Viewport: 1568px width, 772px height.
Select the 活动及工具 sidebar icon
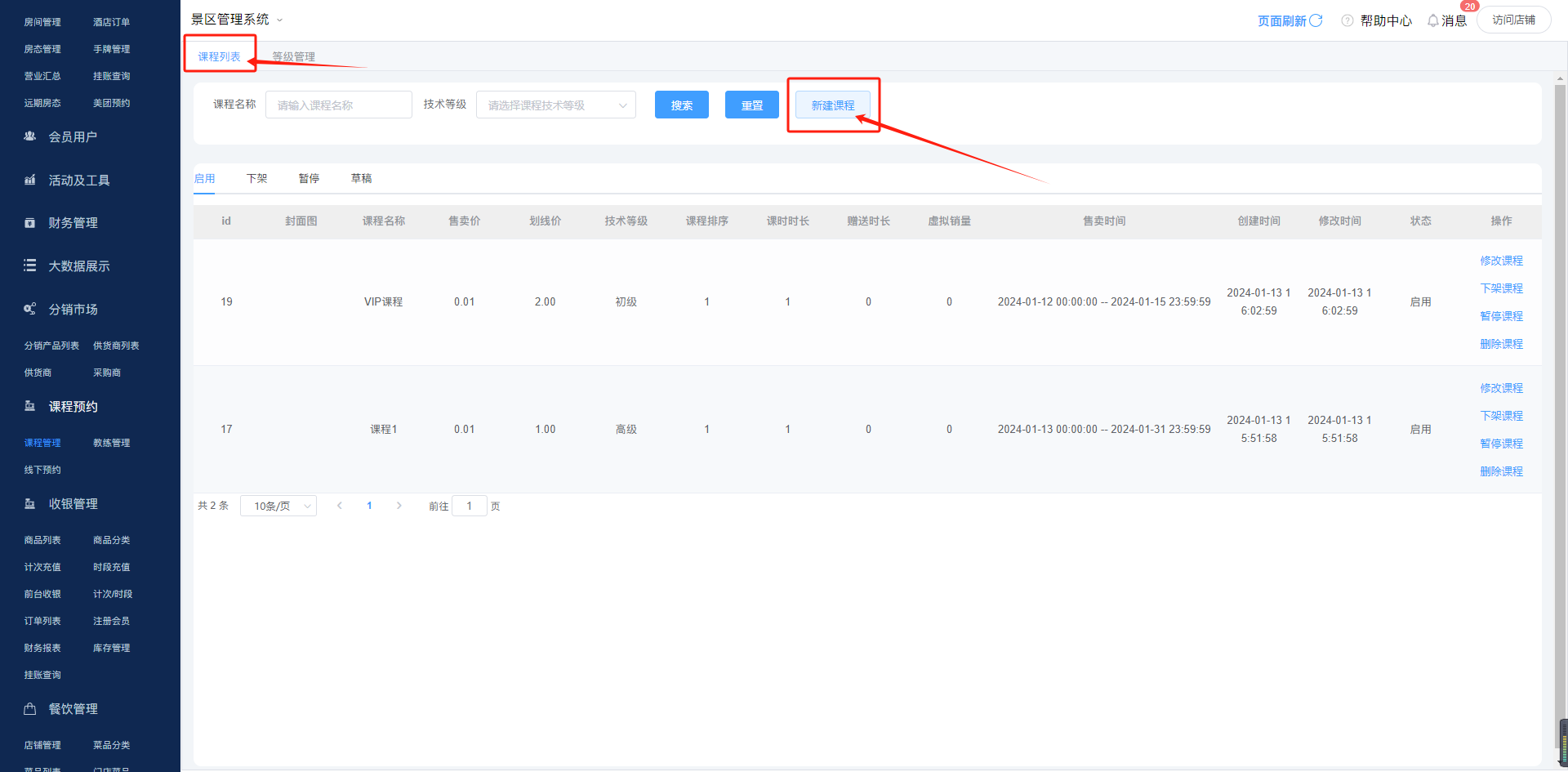click(x=30, y=180)
